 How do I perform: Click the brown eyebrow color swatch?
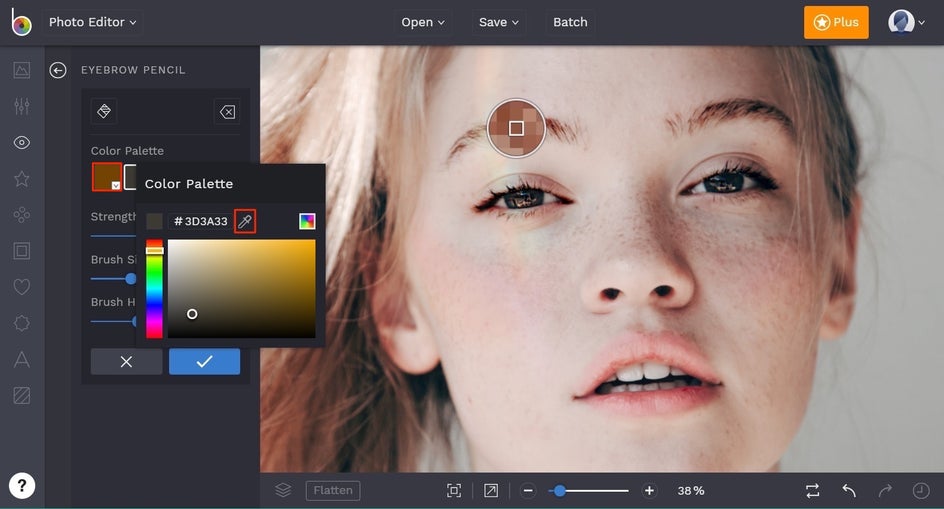point(107,177)
